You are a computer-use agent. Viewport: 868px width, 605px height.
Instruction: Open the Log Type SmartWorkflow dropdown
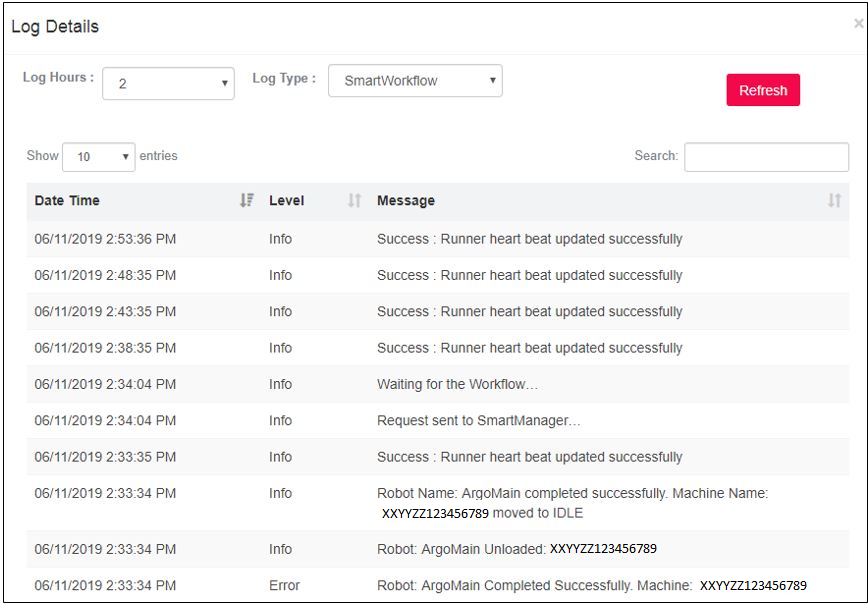pyautogui.click(x=415, y=81)
